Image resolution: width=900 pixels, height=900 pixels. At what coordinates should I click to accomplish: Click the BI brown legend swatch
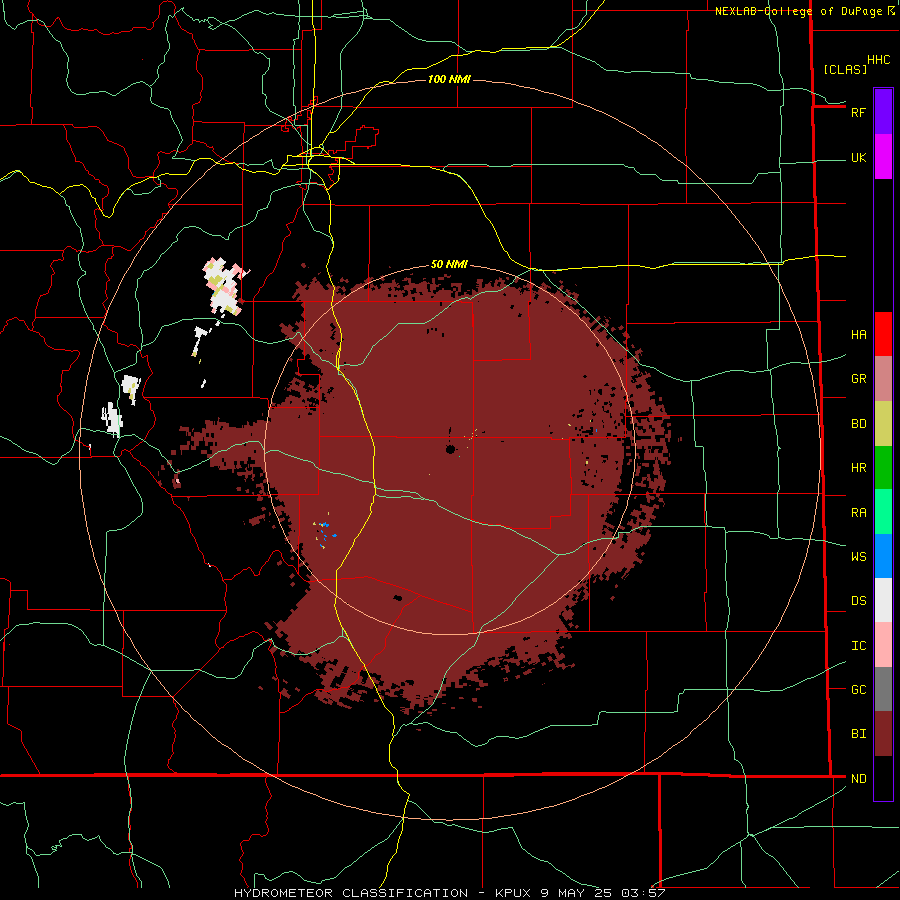tap(883, 734)
